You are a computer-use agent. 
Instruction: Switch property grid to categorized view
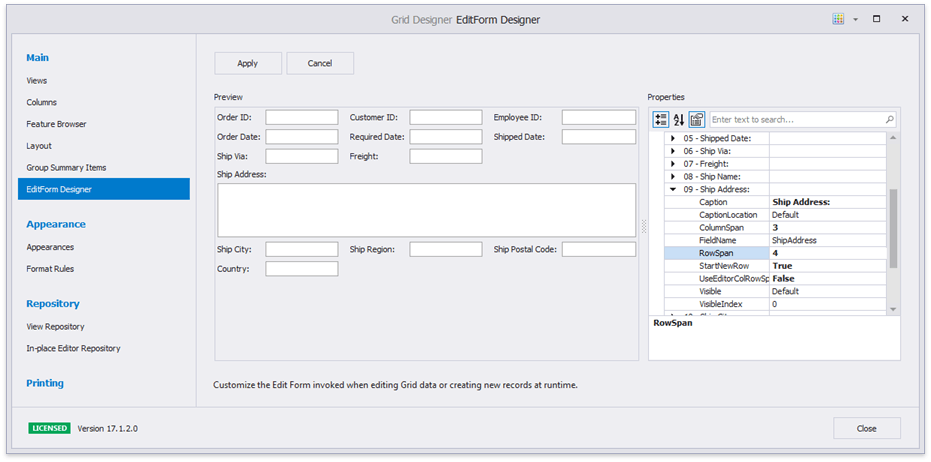(661, 119)
